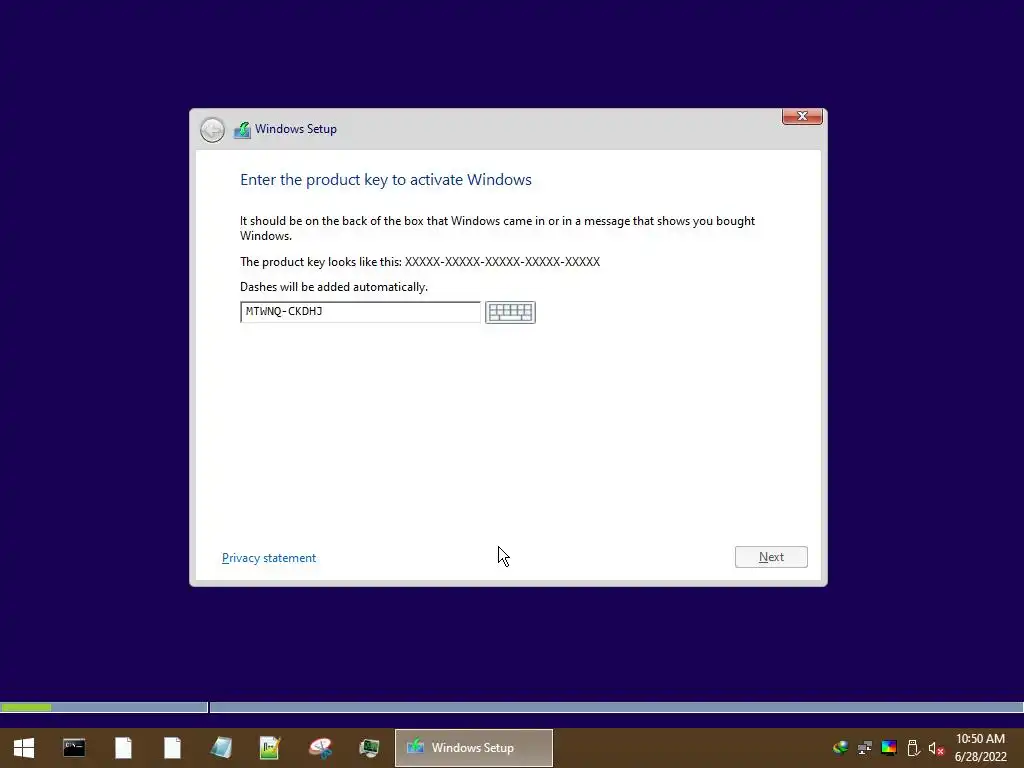1024x768 pixels.
Task: Open the clock showing 10:50 AM
Action: tap(980, 748)
